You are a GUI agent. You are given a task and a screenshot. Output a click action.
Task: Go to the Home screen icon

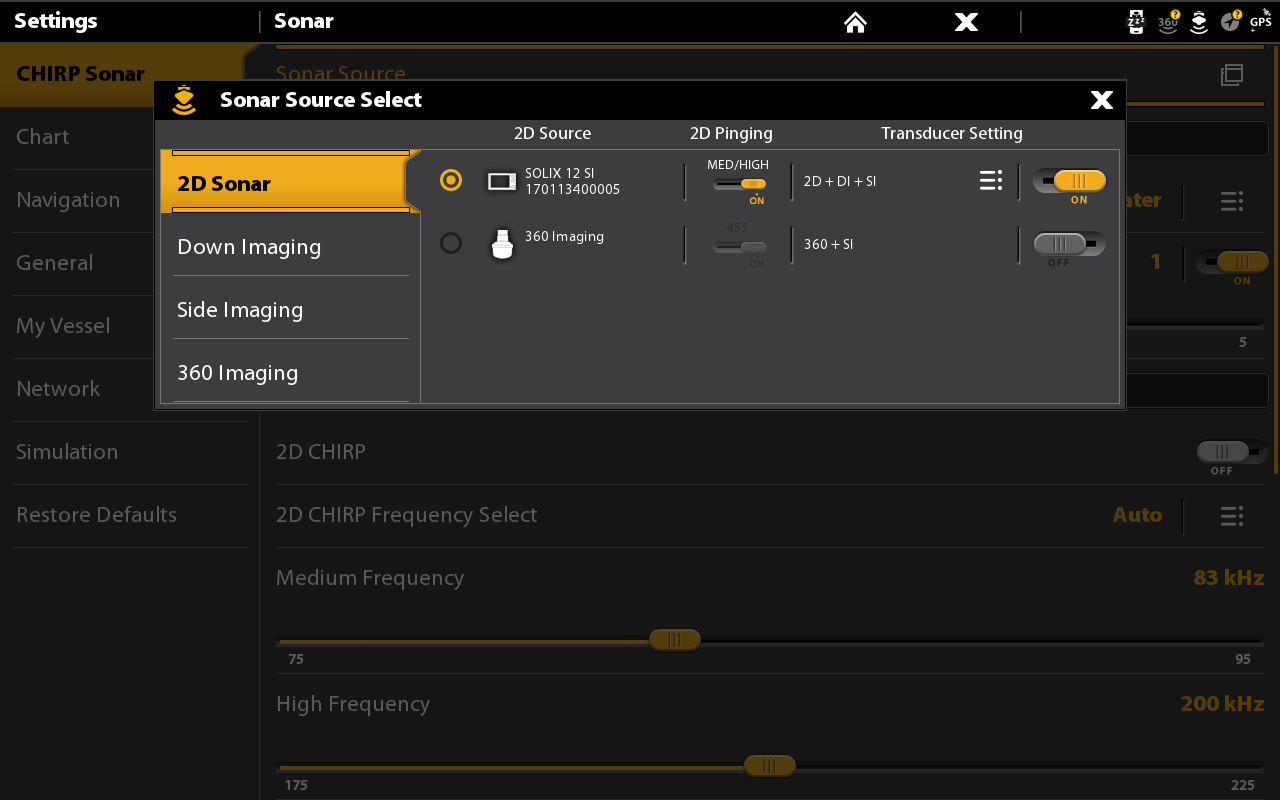[x=855, y=22]
